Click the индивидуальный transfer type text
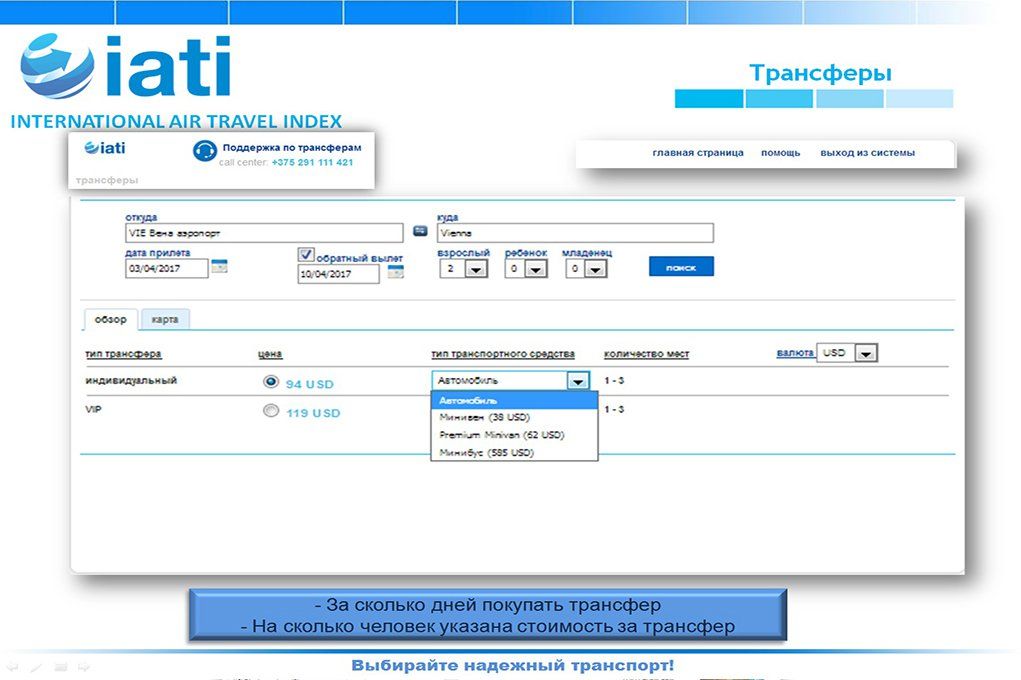1021x680 pixels. tap(131, 380)
